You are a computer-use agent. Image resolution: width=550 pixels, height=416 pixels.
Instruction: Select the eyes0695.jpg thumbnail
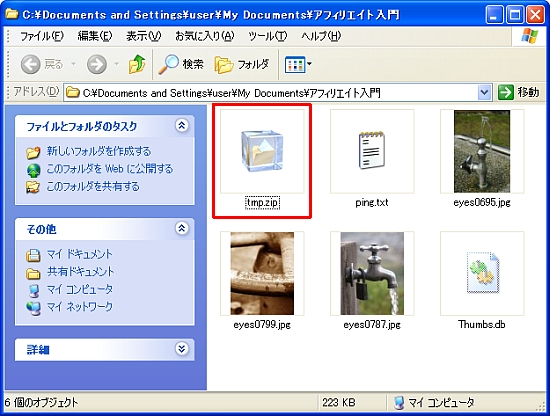tap(482, 151)
